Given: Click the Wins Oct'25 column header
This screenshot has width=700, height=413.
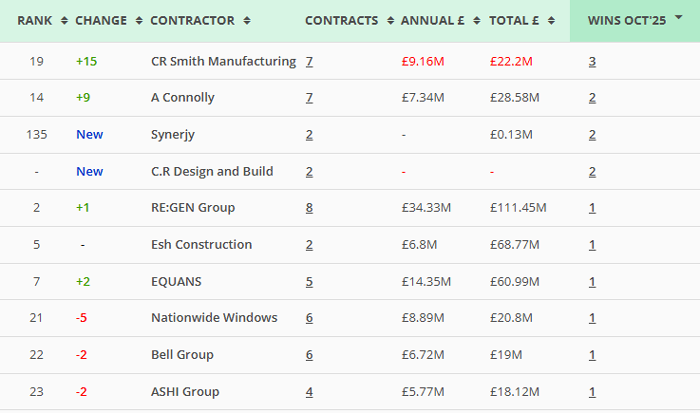Looking at the screenshot, I should click(624, 21).
